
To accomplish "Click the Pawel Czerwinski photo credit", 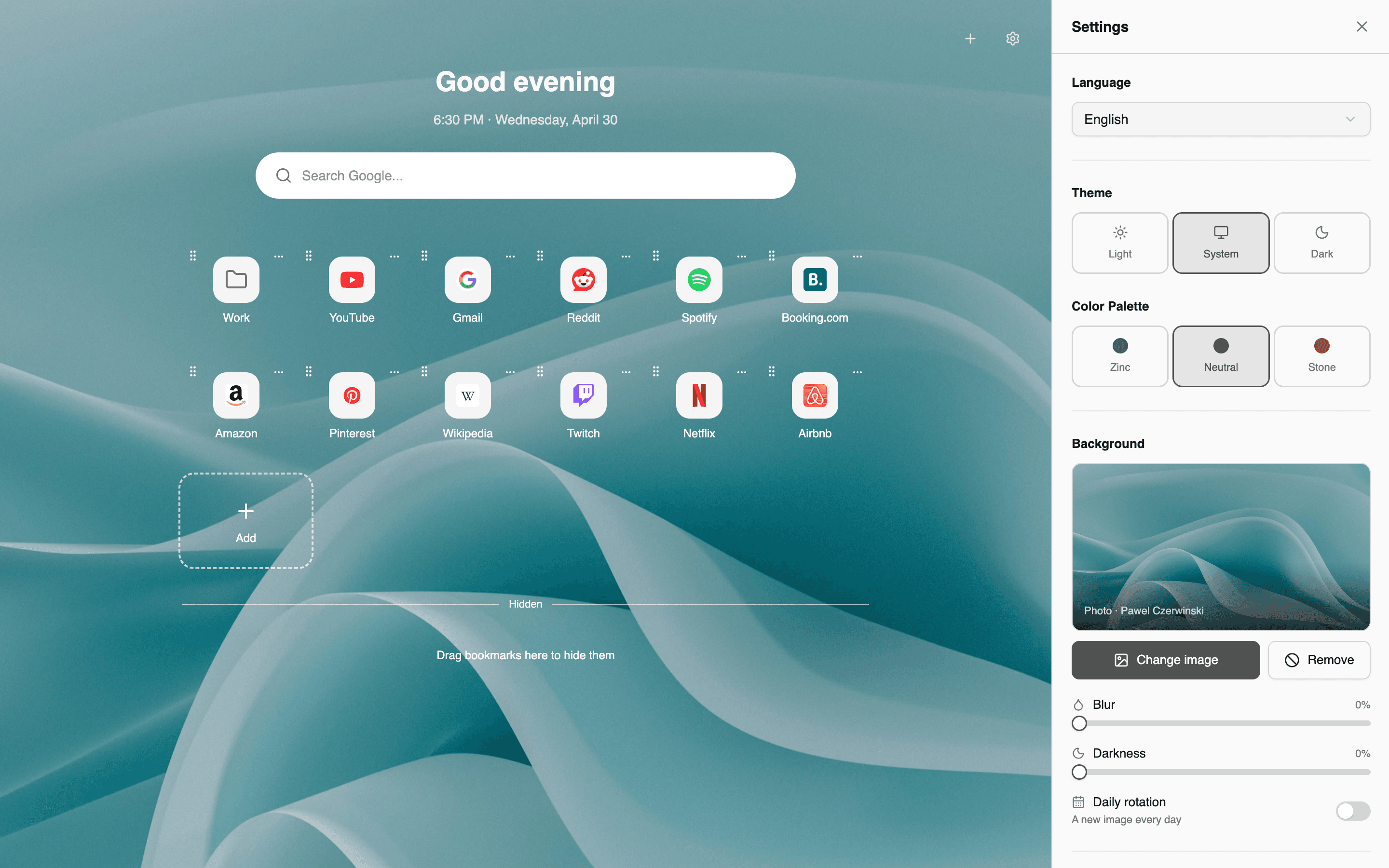I will point(1162,611).
